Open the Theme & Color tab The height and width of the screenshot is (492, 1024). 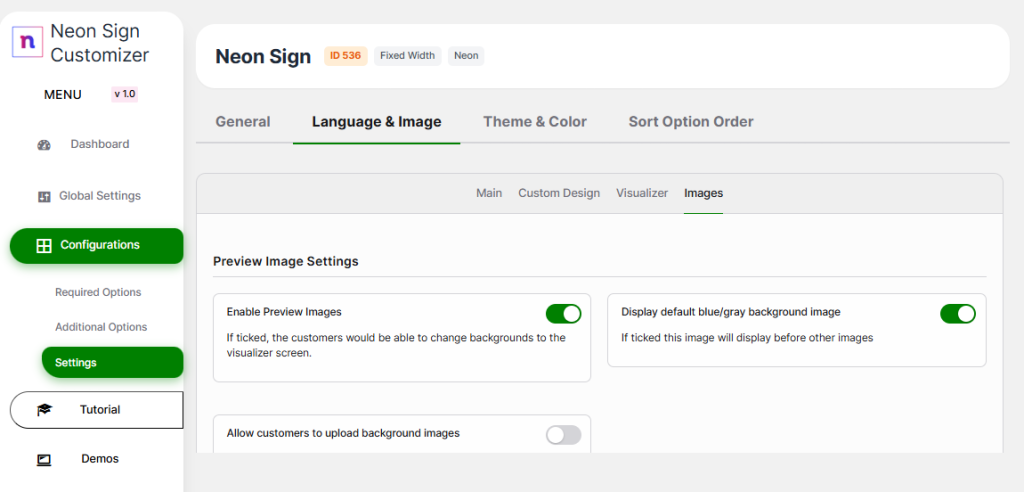pyautogui.click(x=534, y=122)
